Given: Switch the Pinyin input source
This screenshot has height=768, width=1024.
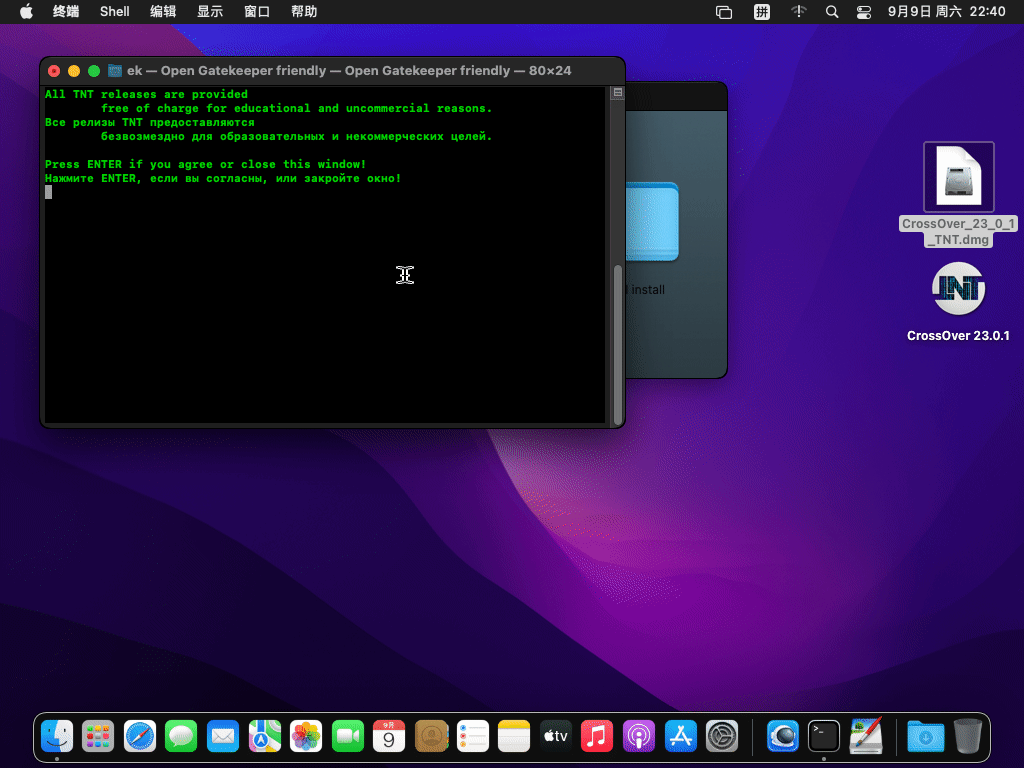Looking at the screenshot, I should pos(762,12).
